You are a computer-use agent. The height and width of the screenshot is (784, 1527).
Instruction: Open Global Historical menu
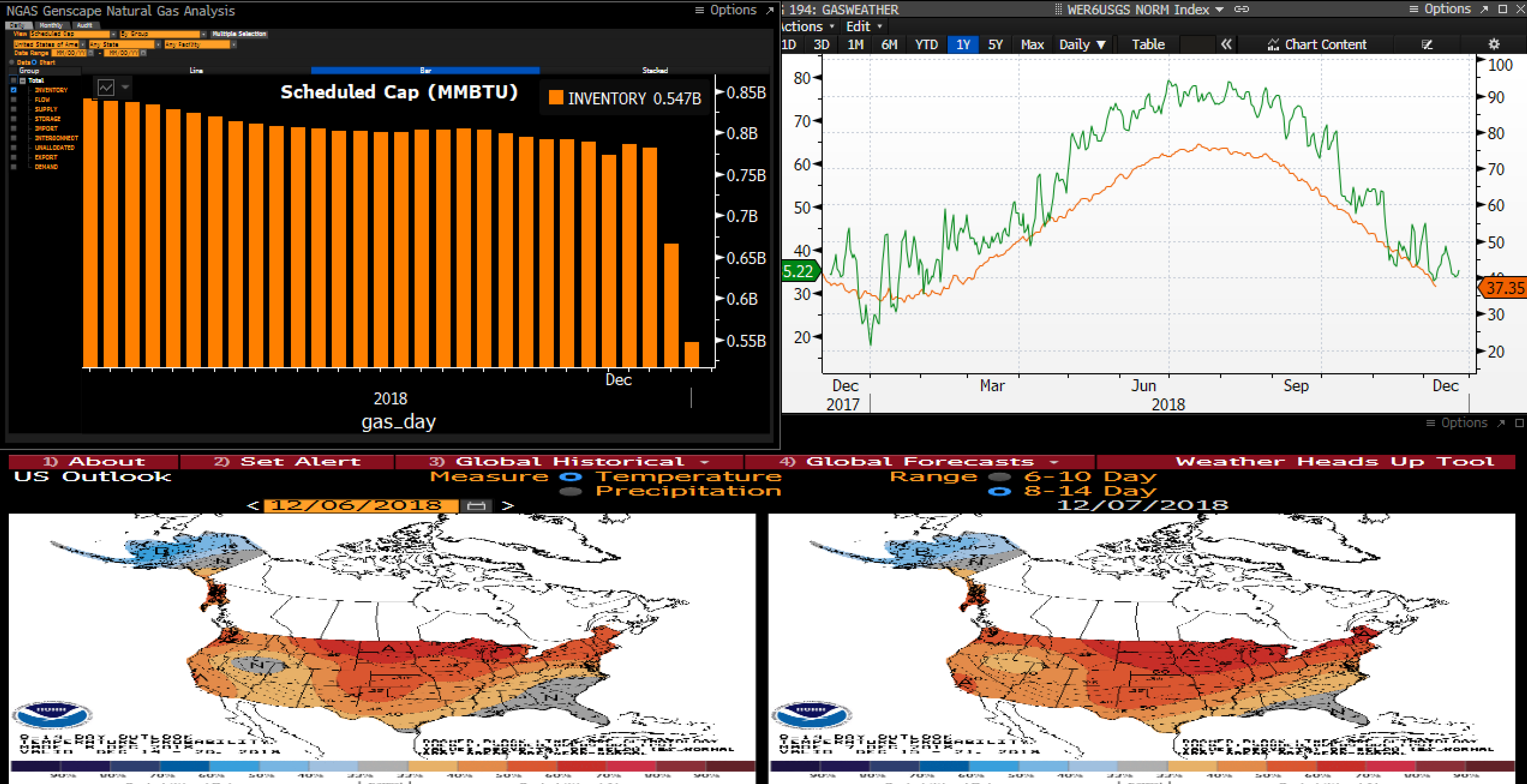(x=569, y=462)
